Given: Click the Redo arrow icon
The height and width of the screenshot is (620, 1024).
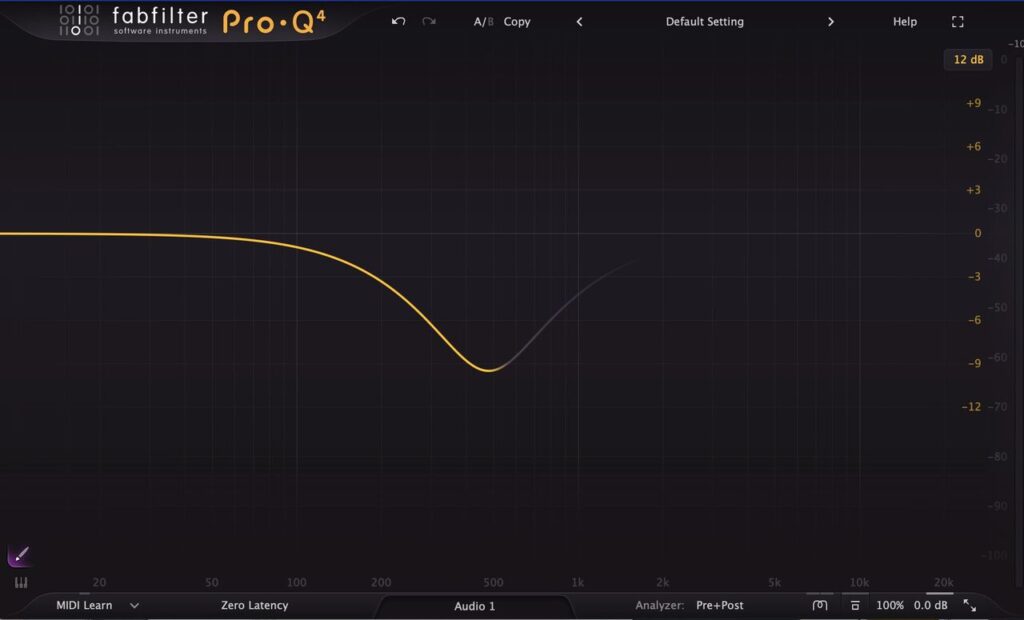Looking at the screenshot, I should (428, 22).
